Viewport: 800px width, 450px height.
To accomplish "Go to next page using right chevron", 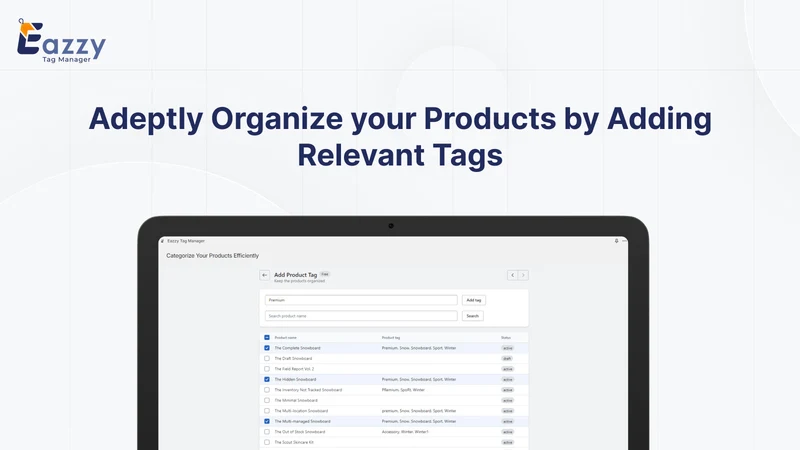I will (x=523, y=275).
